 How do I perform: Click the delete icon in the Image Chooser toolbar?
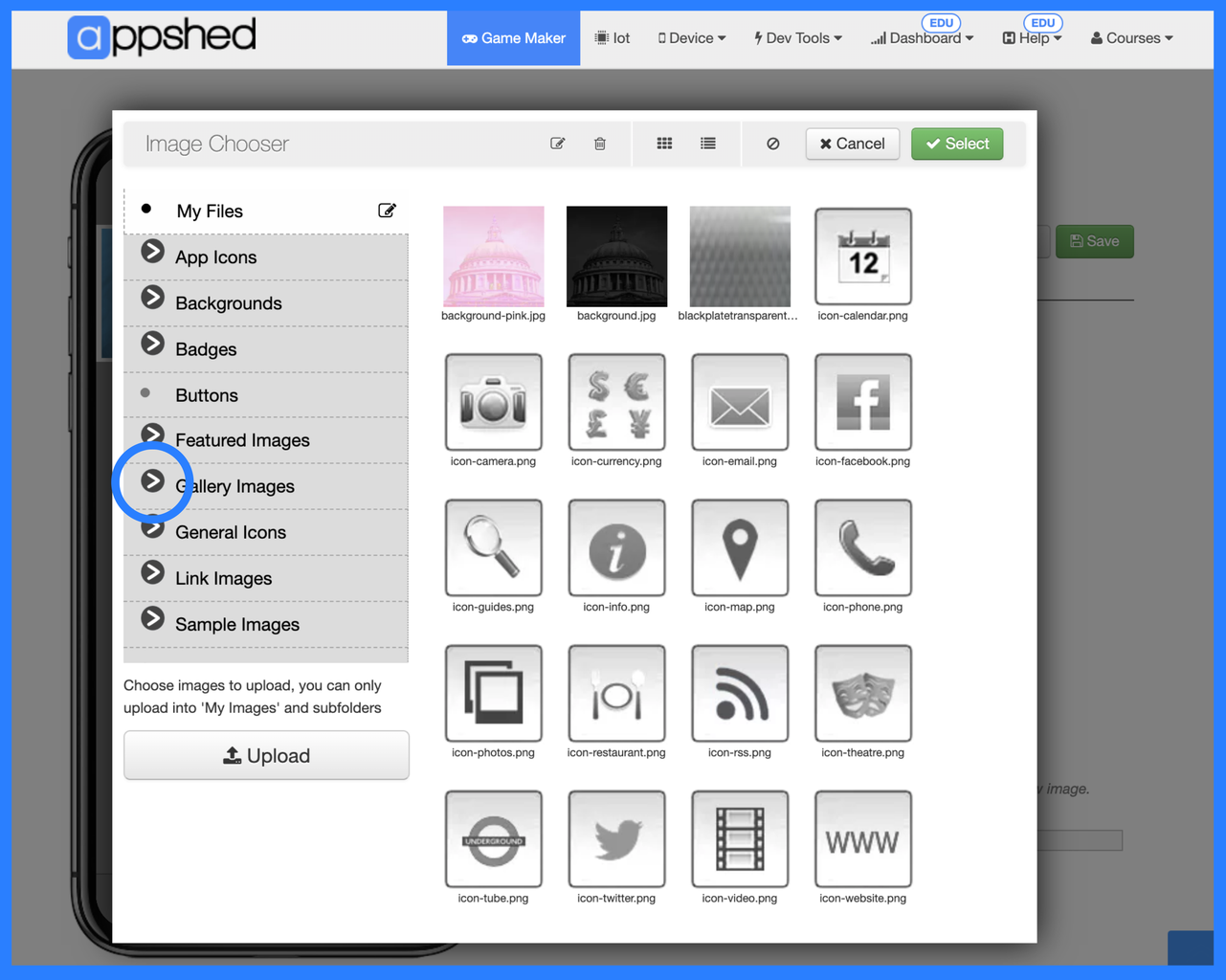pyautogui.click(x=599, y=143)
